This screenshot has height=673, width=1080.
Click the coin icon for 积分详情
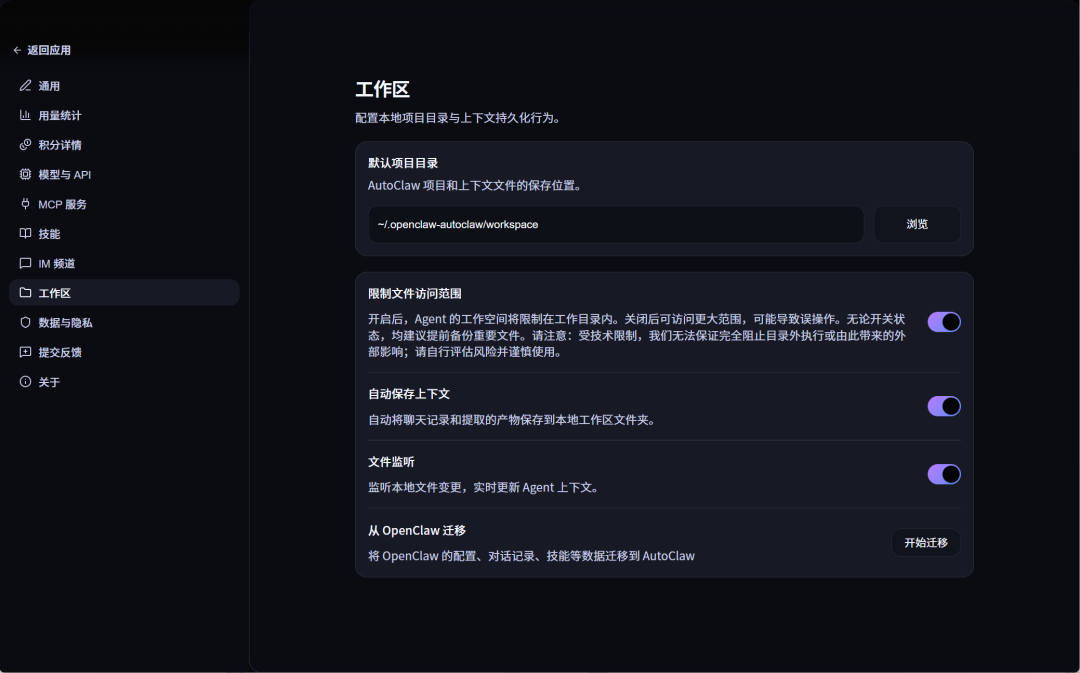click(25, 145)
